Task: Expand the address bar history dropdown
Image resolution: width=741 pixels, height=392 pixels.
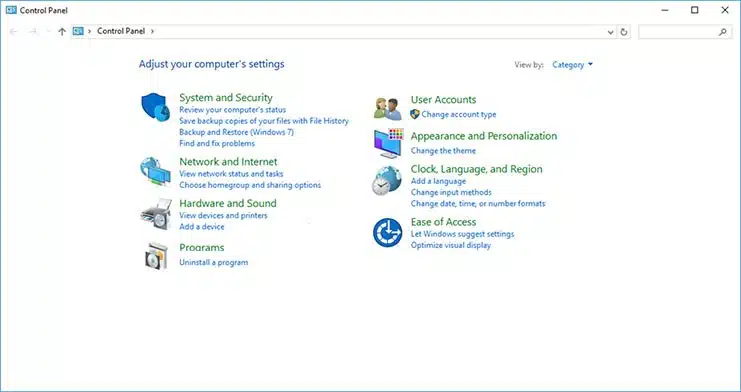Action: [611, 32]
